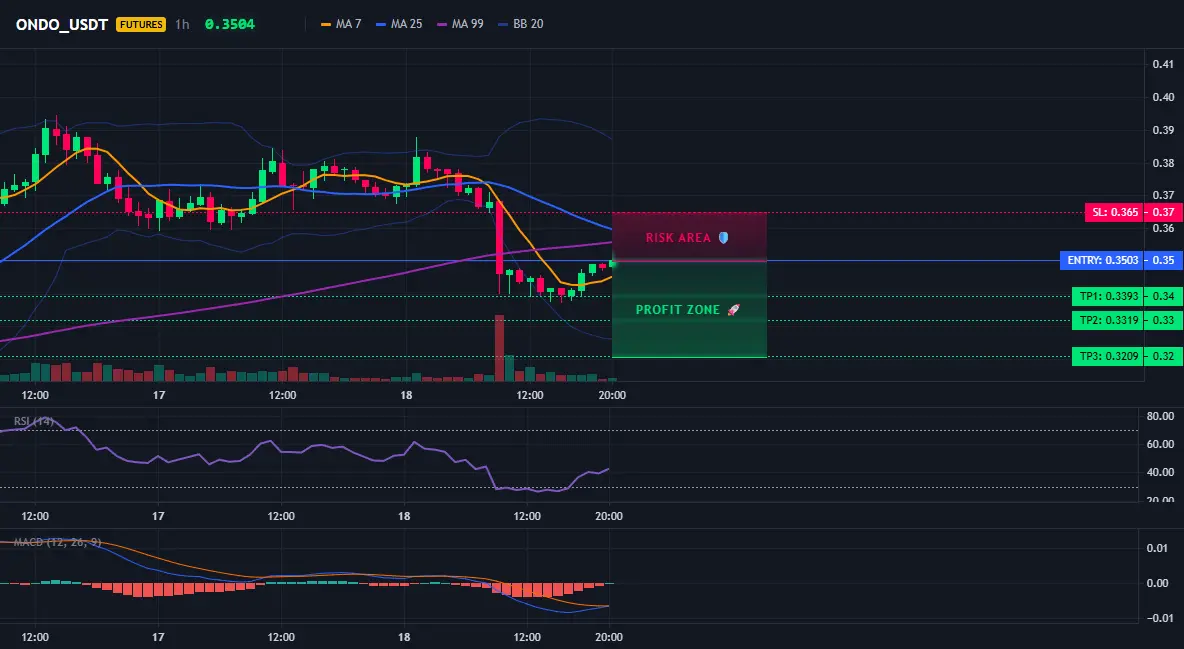Click the 20:00 label on MACD time axis
Image resolution: width=1184 pixels, height=649 pixels.
pos(609,637)
